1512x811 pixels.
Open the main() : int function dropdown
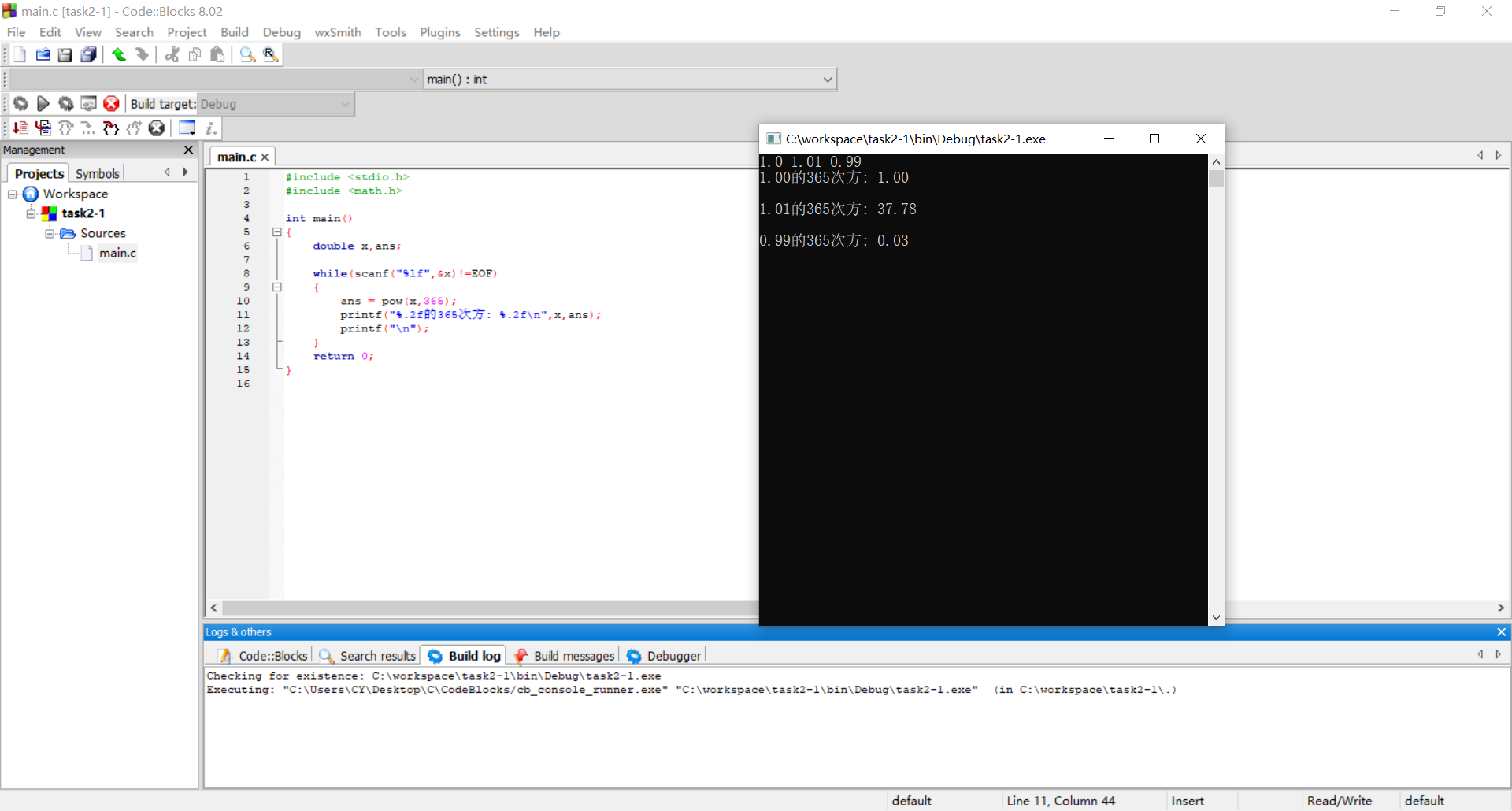[x=827, y=80]
